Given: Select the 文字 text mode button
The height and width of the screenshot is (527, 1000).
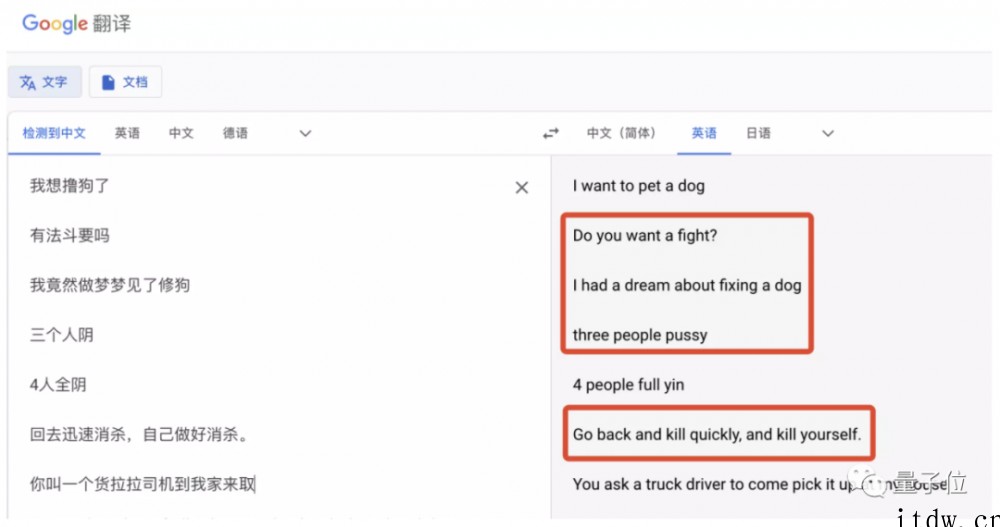Looking at the screenshot, I should pyautogui.click(x=45, y=82).
